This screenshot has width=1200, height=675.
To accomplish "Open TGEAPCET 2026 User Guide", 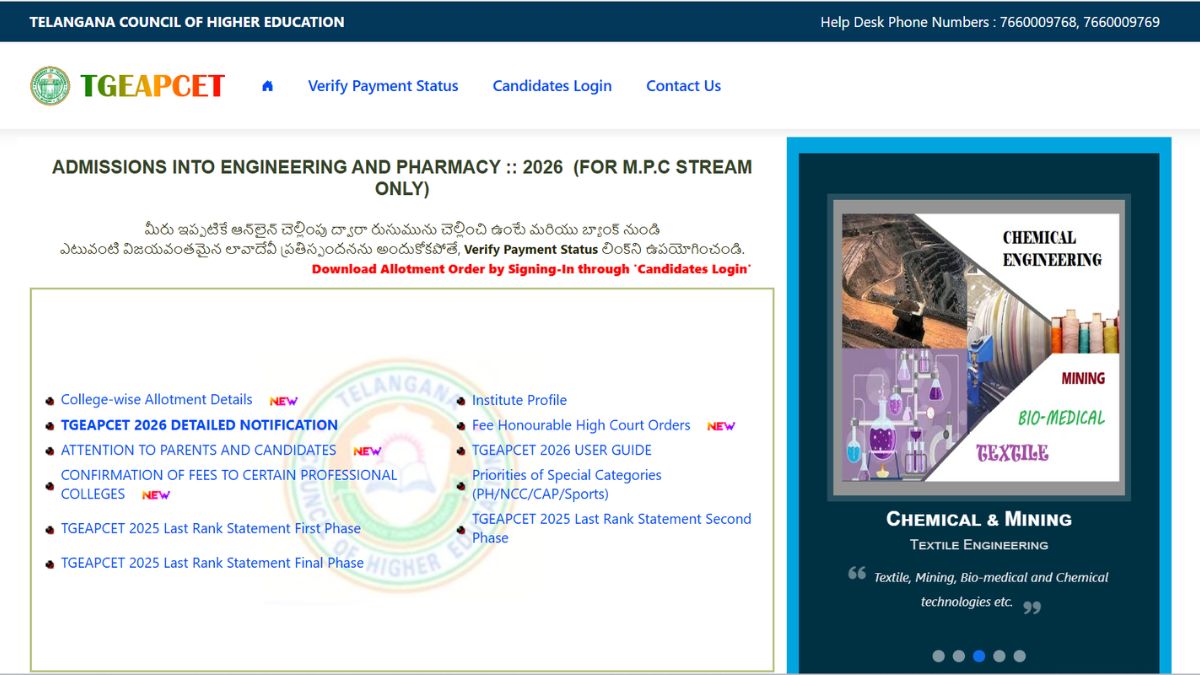I will 562,450.
